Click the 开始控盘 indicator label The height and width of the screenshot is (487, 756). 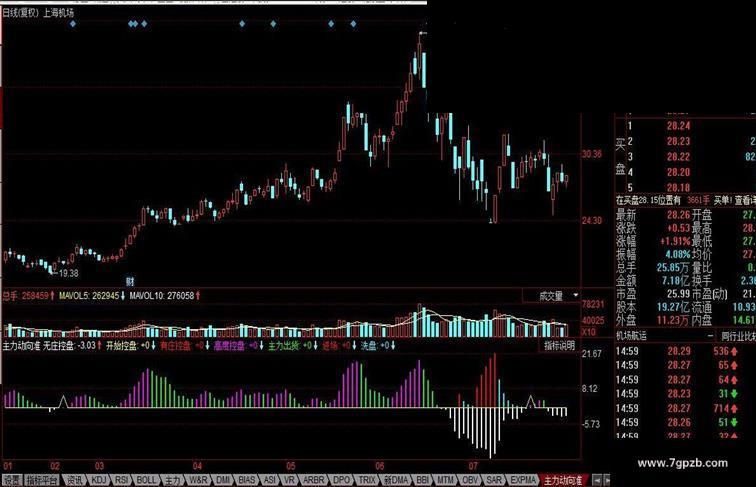122,346
